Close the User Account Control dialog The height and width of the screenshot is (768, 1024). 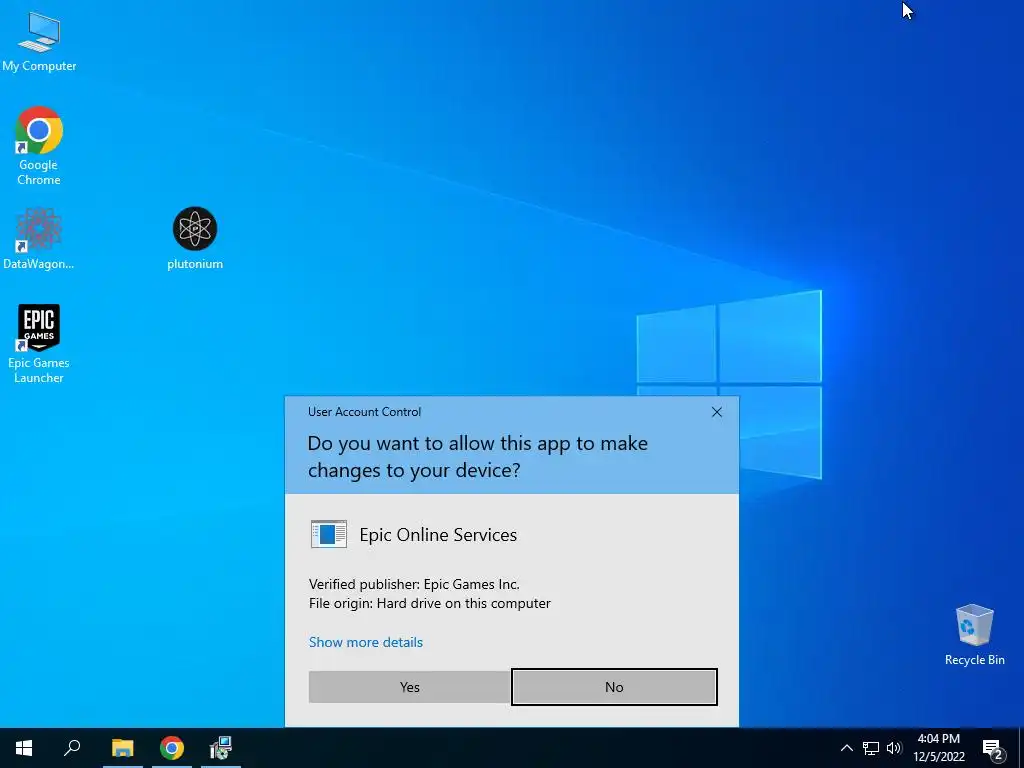point(716,412)
